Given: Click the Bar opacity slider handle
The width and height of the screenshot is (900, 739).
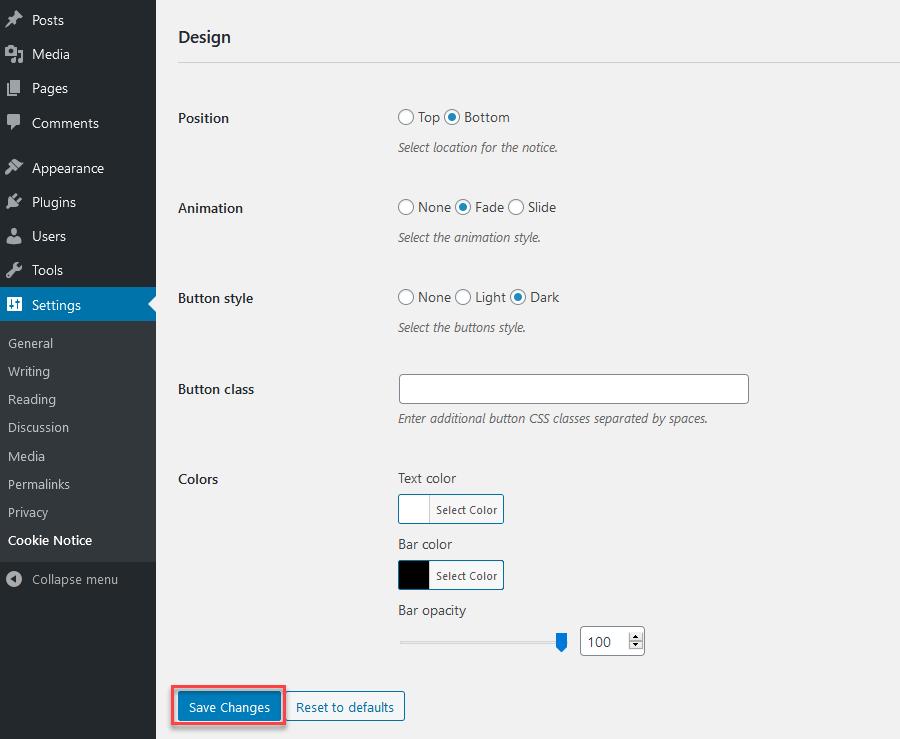Looking at the screenshot, I should [561, 642].
